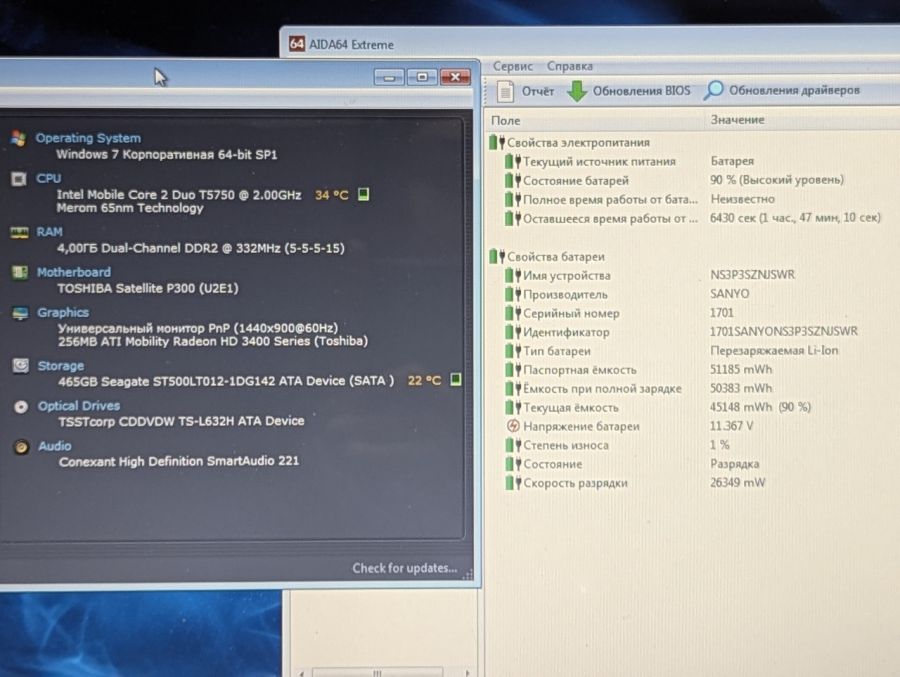Click the battery icon beside Паспортная ёмкость
The height and width of the screenshot is (677, 900).
[x=513, y=370]
